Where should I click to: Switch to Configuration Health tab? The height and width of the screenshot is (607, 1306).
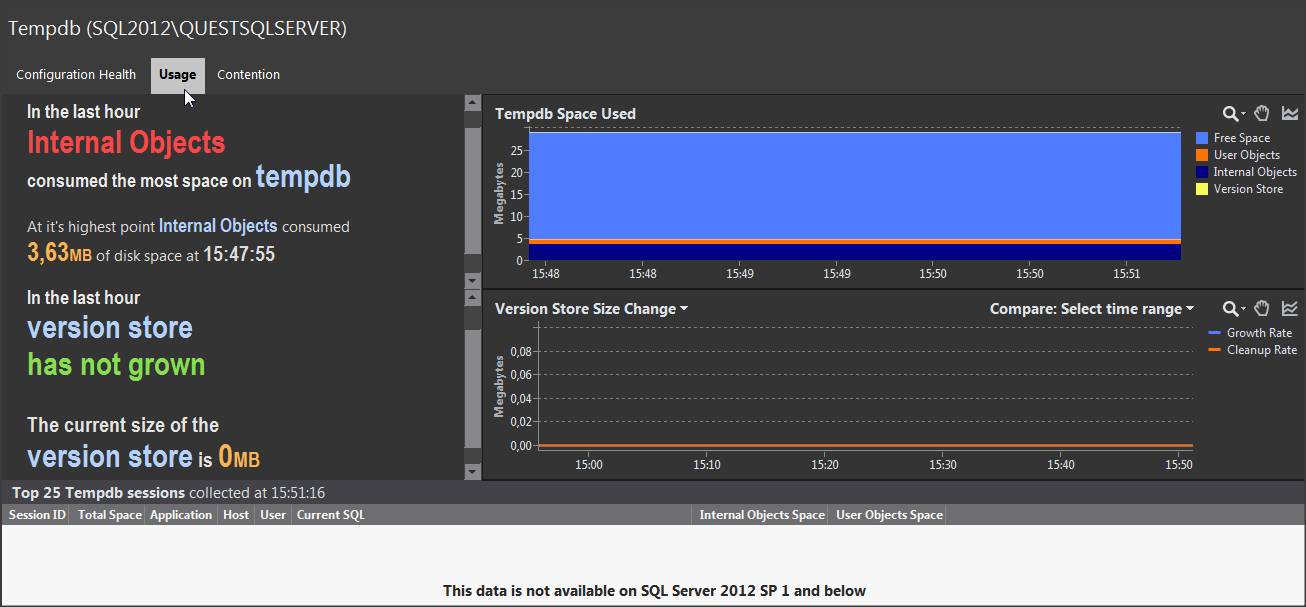76,75
